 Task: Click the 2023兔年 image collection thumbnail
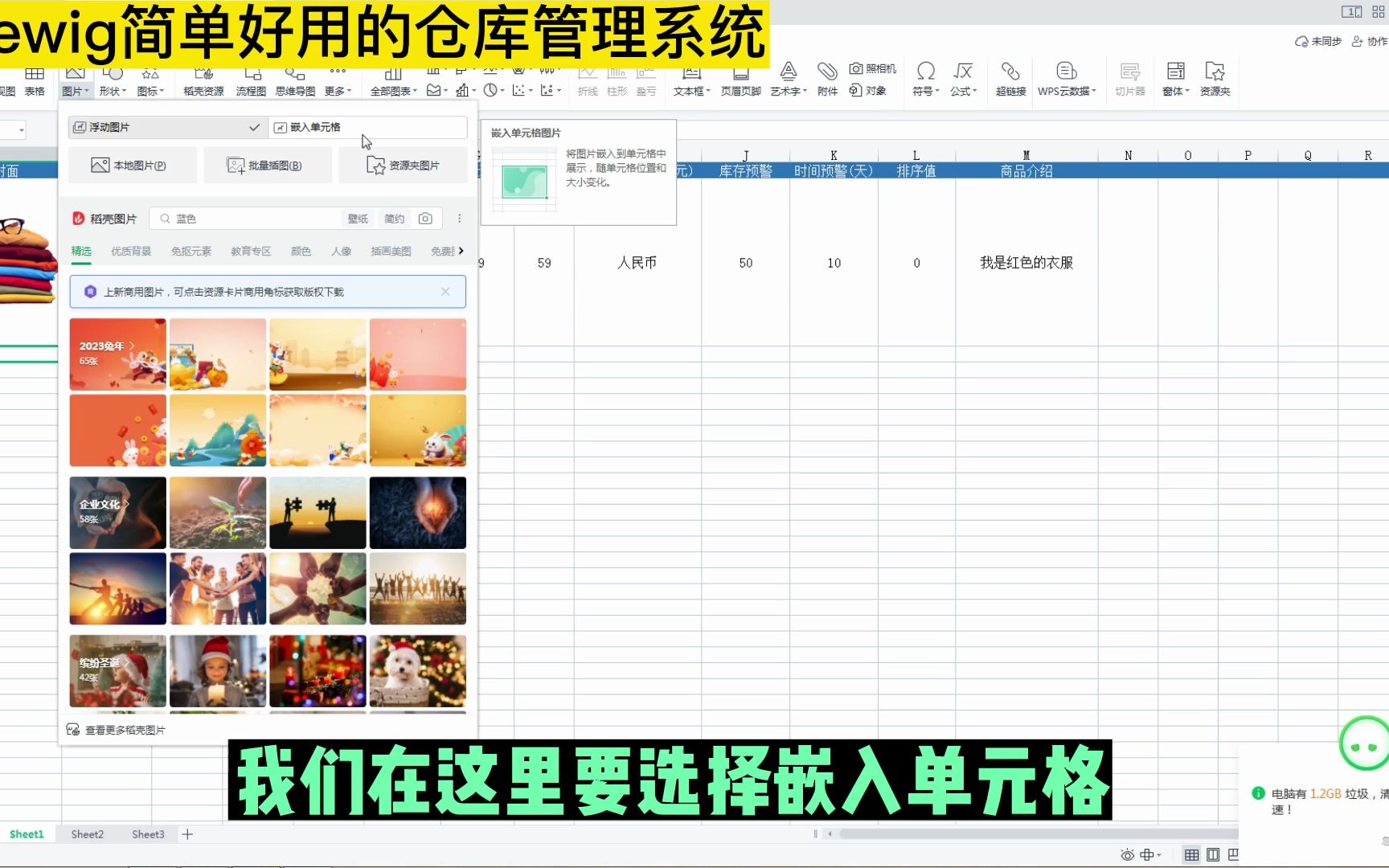click(x=117, y=354)
